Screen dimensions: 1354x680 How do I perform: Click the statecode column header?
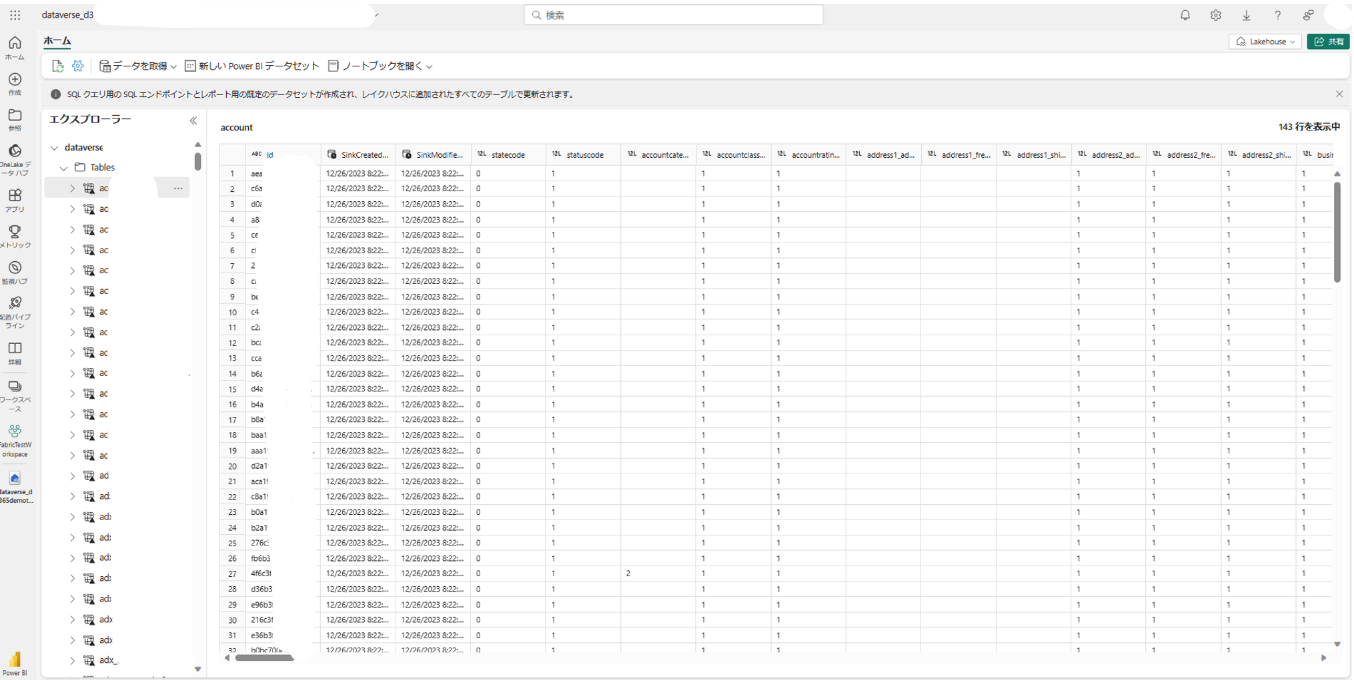(x=508, y=155)
